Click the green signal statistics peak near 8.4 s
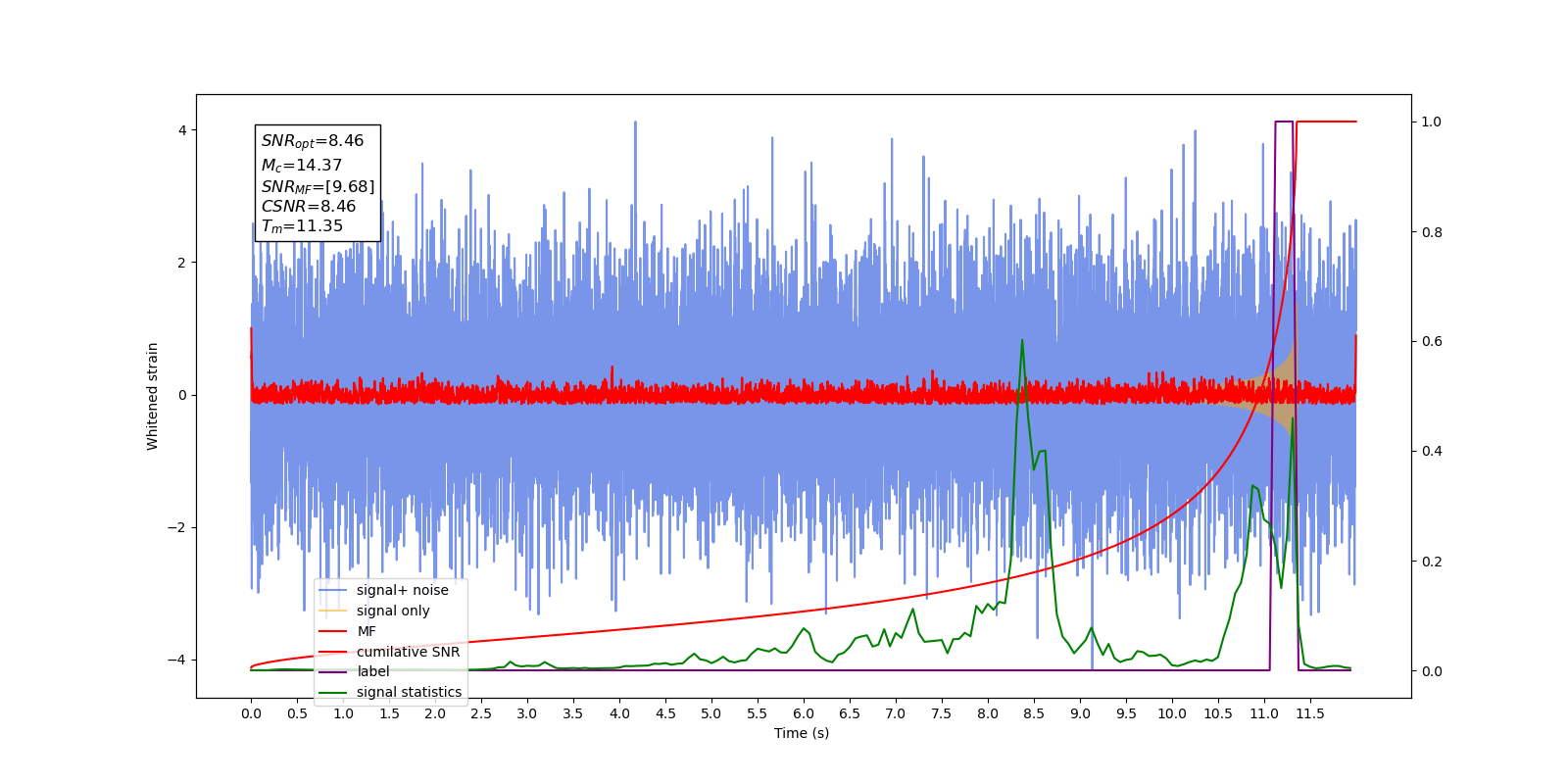This screenshot has width=1568, height=784. (x=1022, y=341)
